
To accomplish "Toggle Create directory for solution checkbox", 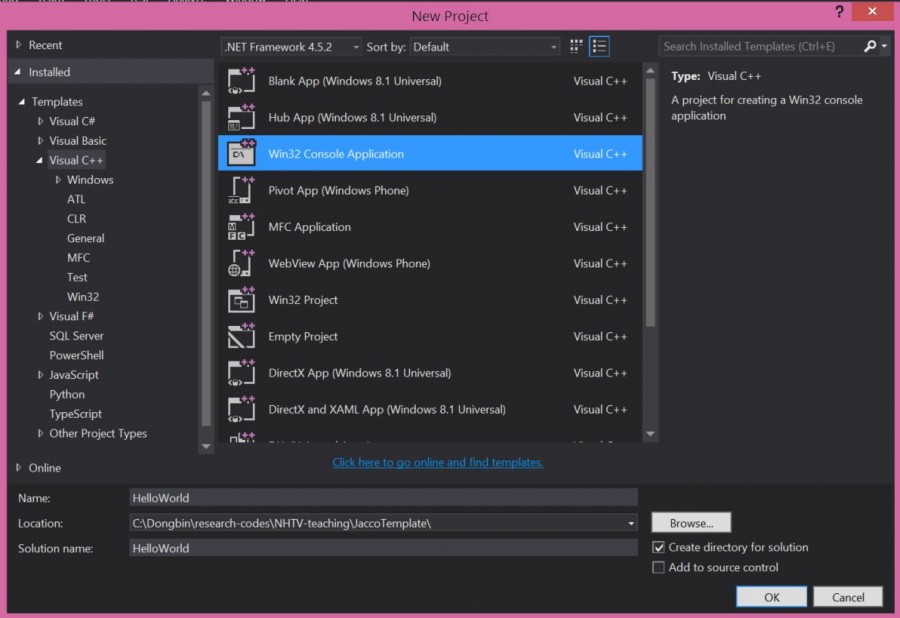I will [658, 547].
